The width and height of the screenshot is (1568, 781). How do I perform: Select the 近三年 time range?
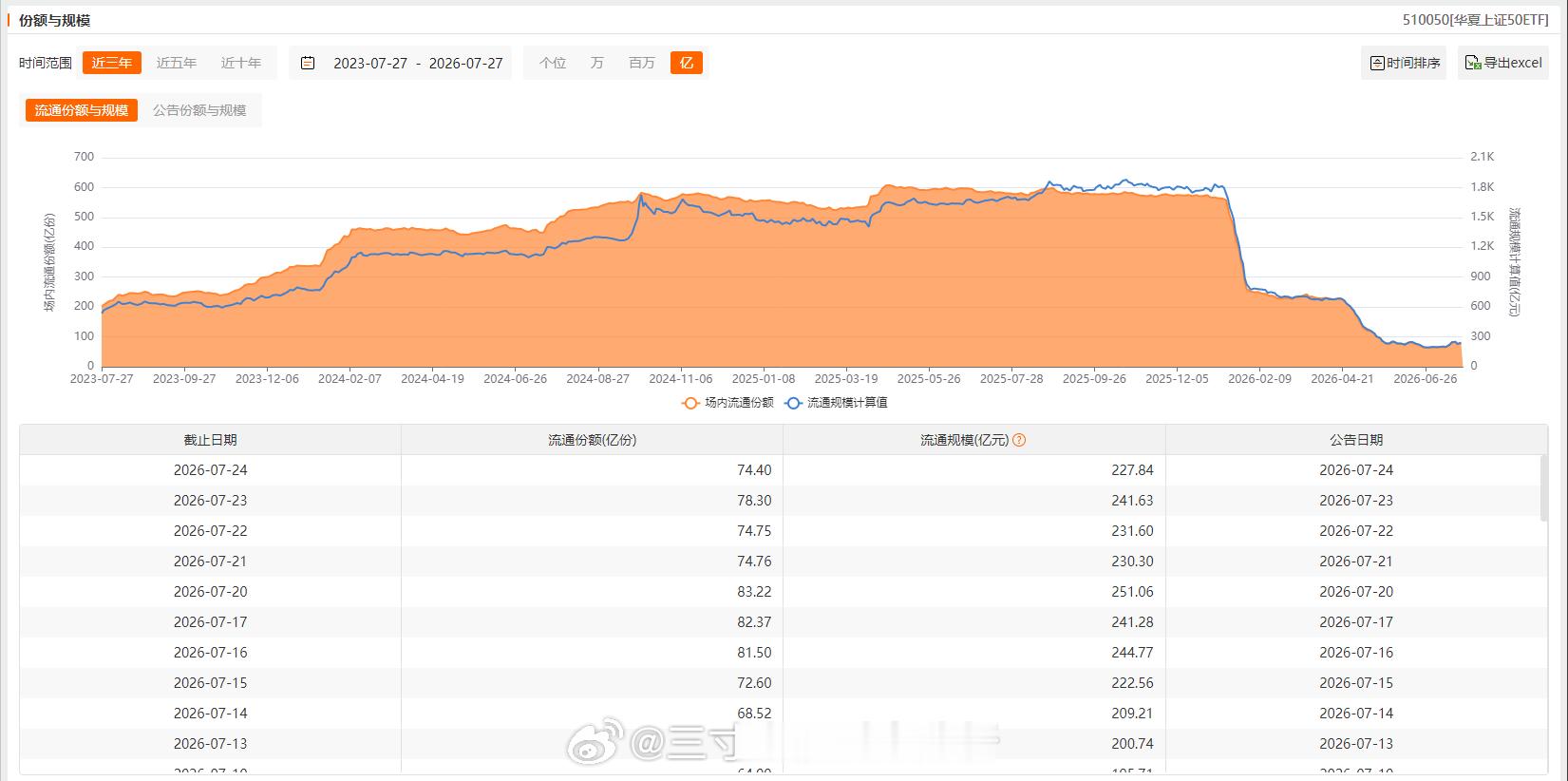pyautogui.click(x=112, y=63)
